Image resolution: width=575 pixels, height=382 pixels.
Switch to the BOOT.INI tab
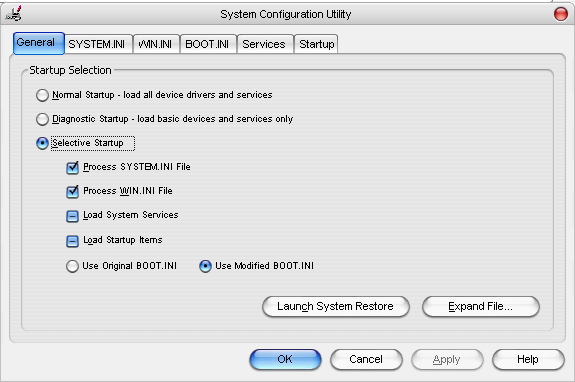(208, 44)
